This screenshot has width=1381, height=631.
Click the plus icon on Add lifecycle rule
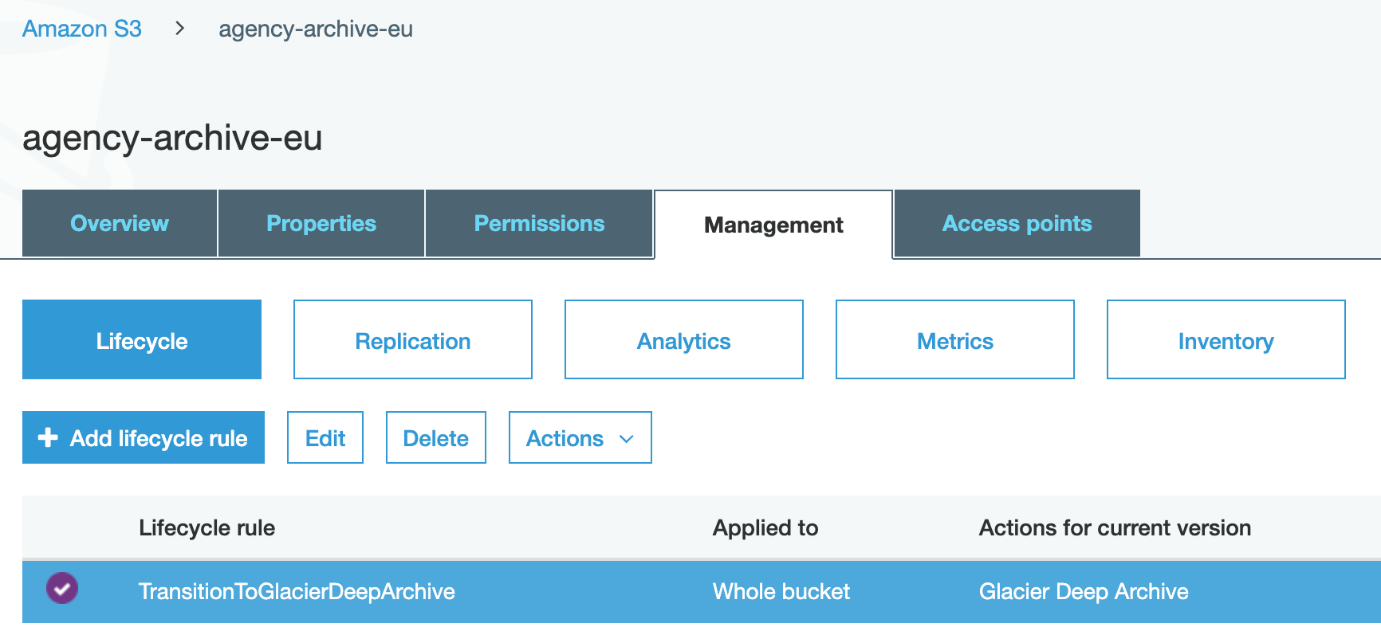48,437
